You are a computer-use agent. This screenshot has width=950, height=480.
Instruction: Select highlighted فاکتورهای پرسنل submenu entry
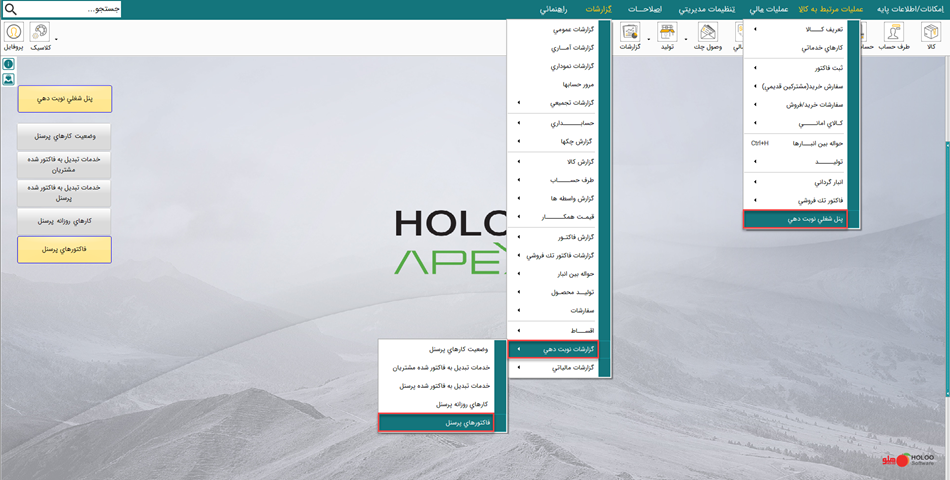pos(436,422)
